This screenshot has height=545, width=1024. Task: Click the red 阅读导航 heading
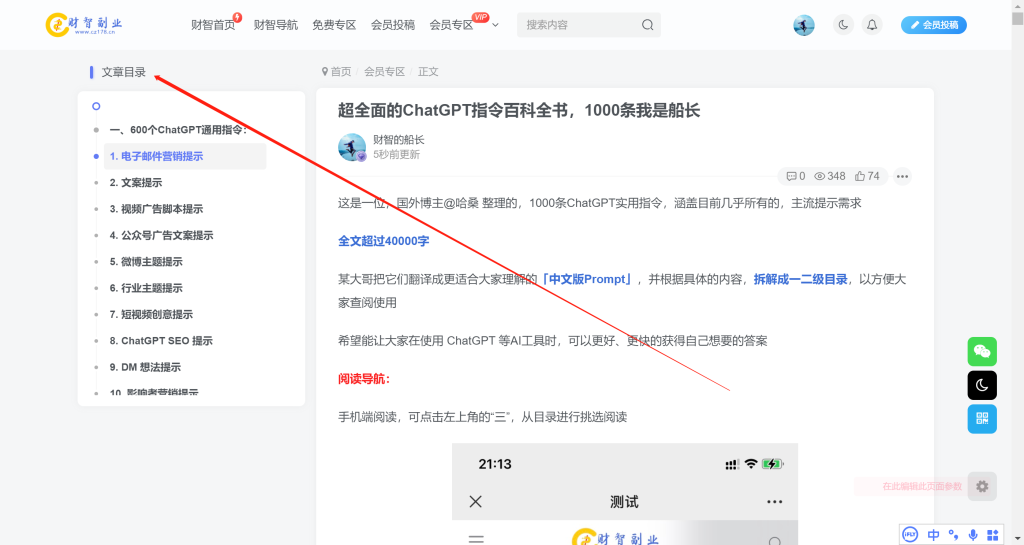tap(364, 379)
